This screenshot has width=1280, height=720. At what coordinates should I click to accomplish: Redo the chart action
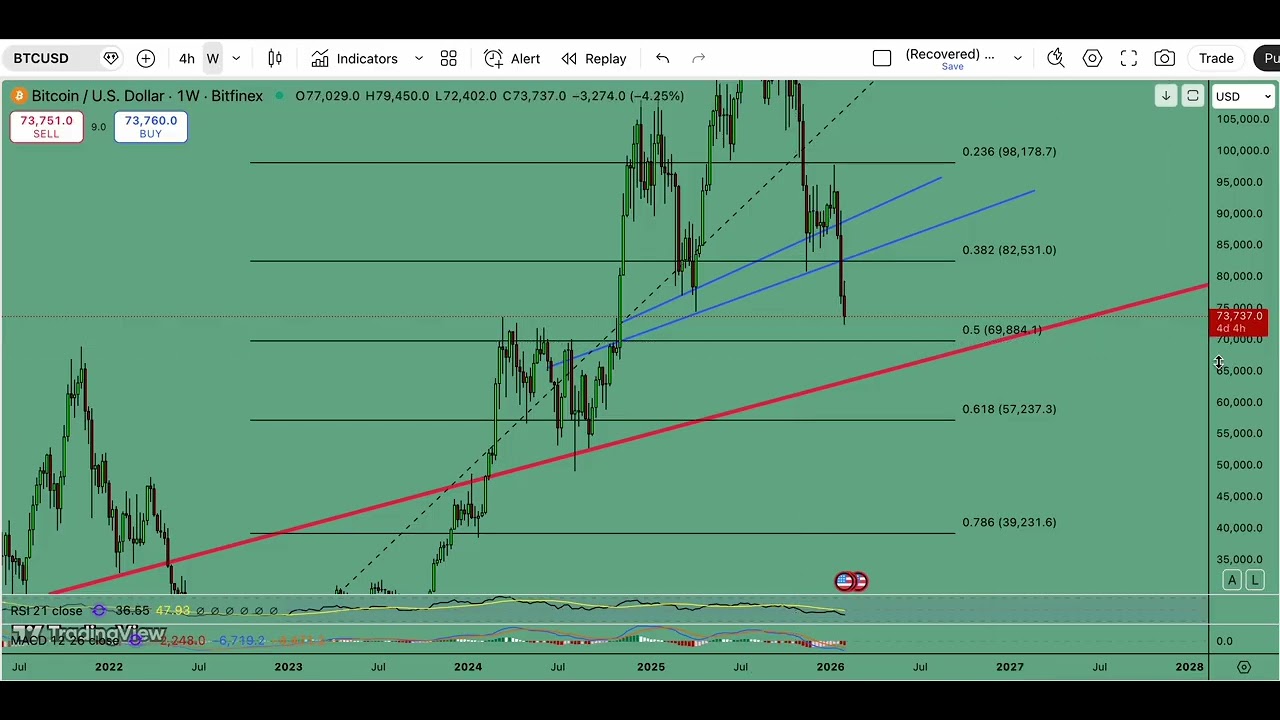click(699, 58)
